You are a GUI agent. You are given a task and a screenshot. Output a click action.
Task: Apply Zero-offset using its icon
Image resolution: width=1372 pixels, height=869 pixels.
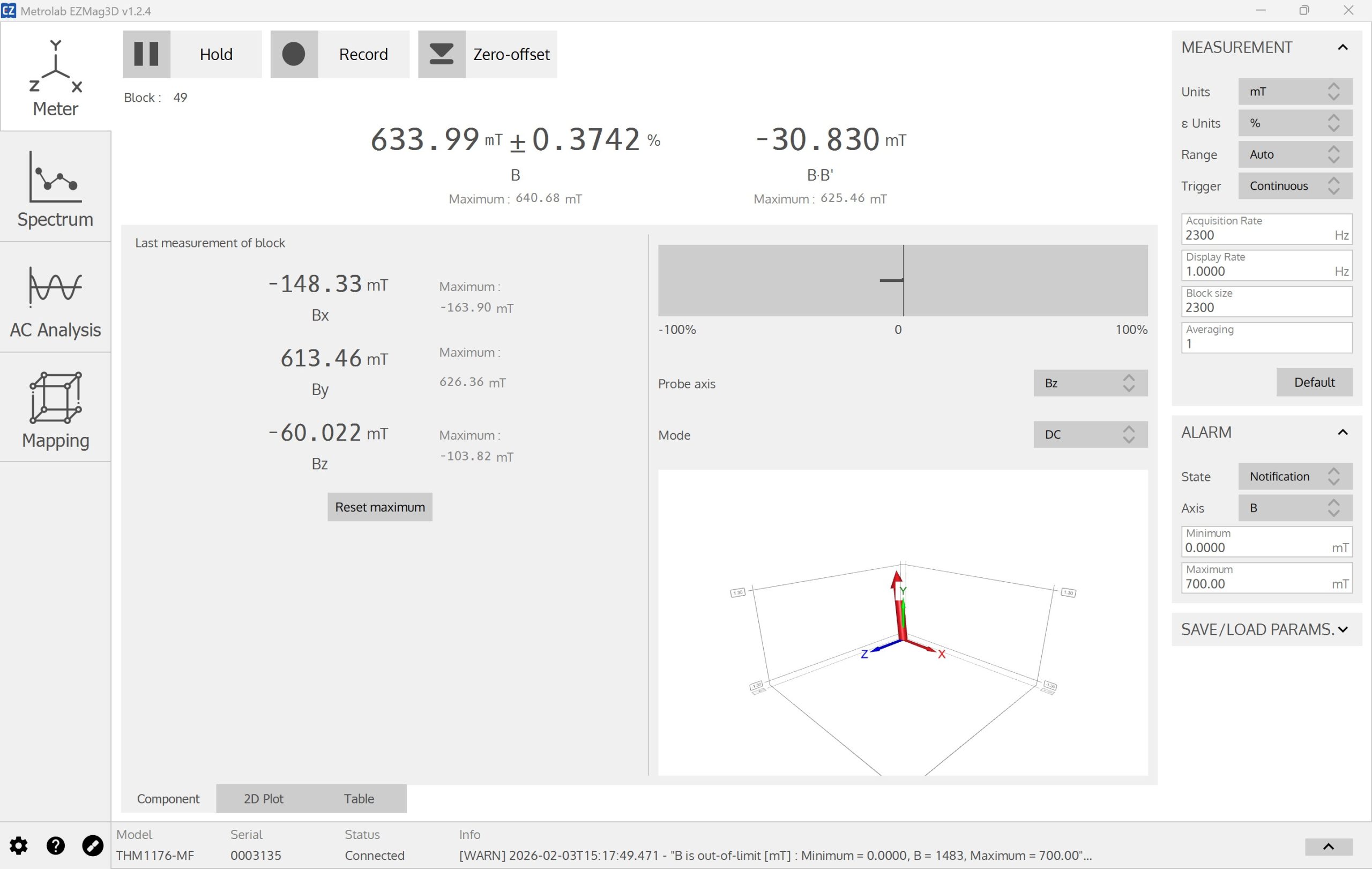tap(442, 54)
